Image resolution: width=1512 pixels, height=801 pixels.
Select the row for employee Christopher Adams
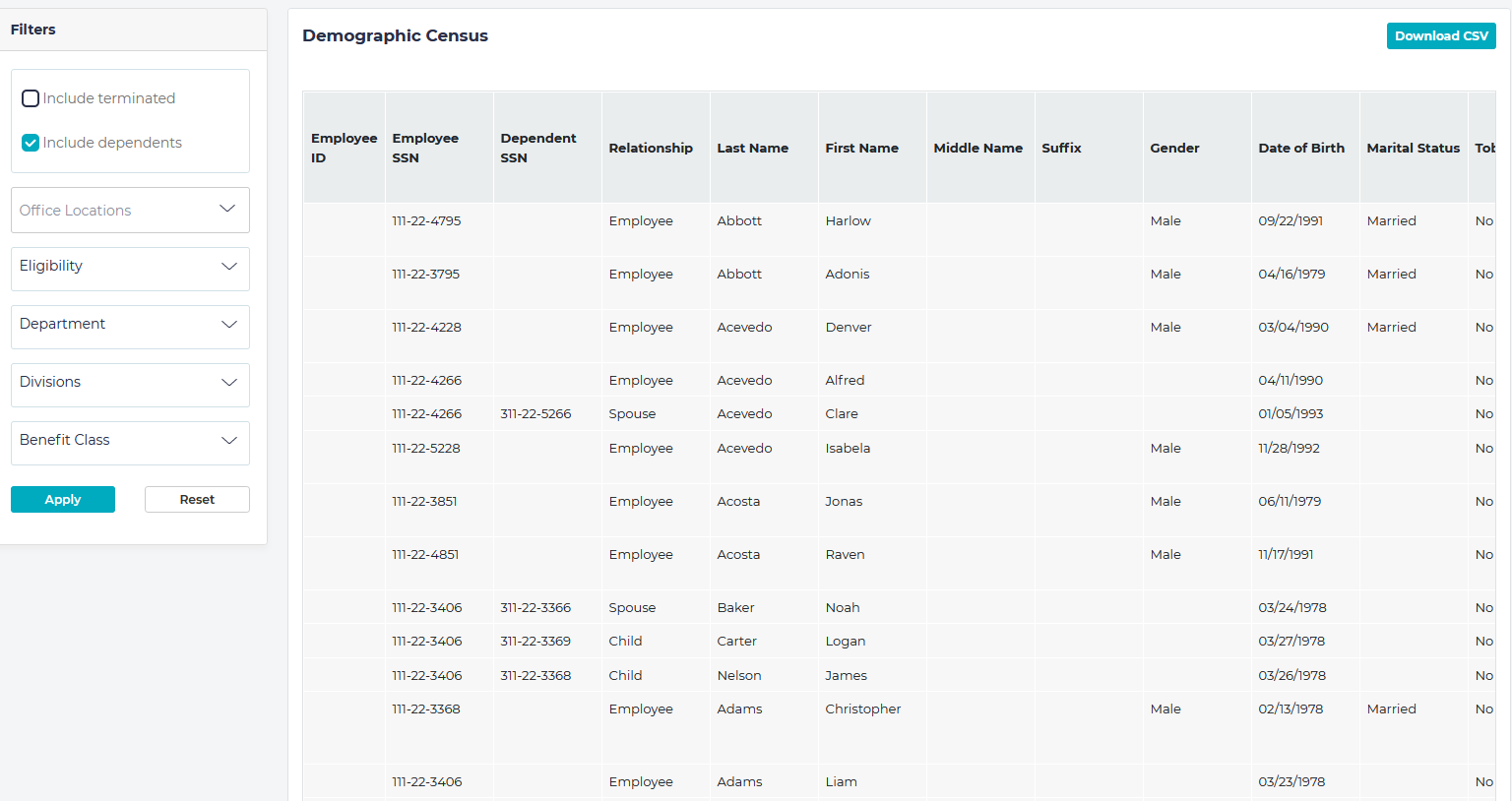(x=863, y=709)
